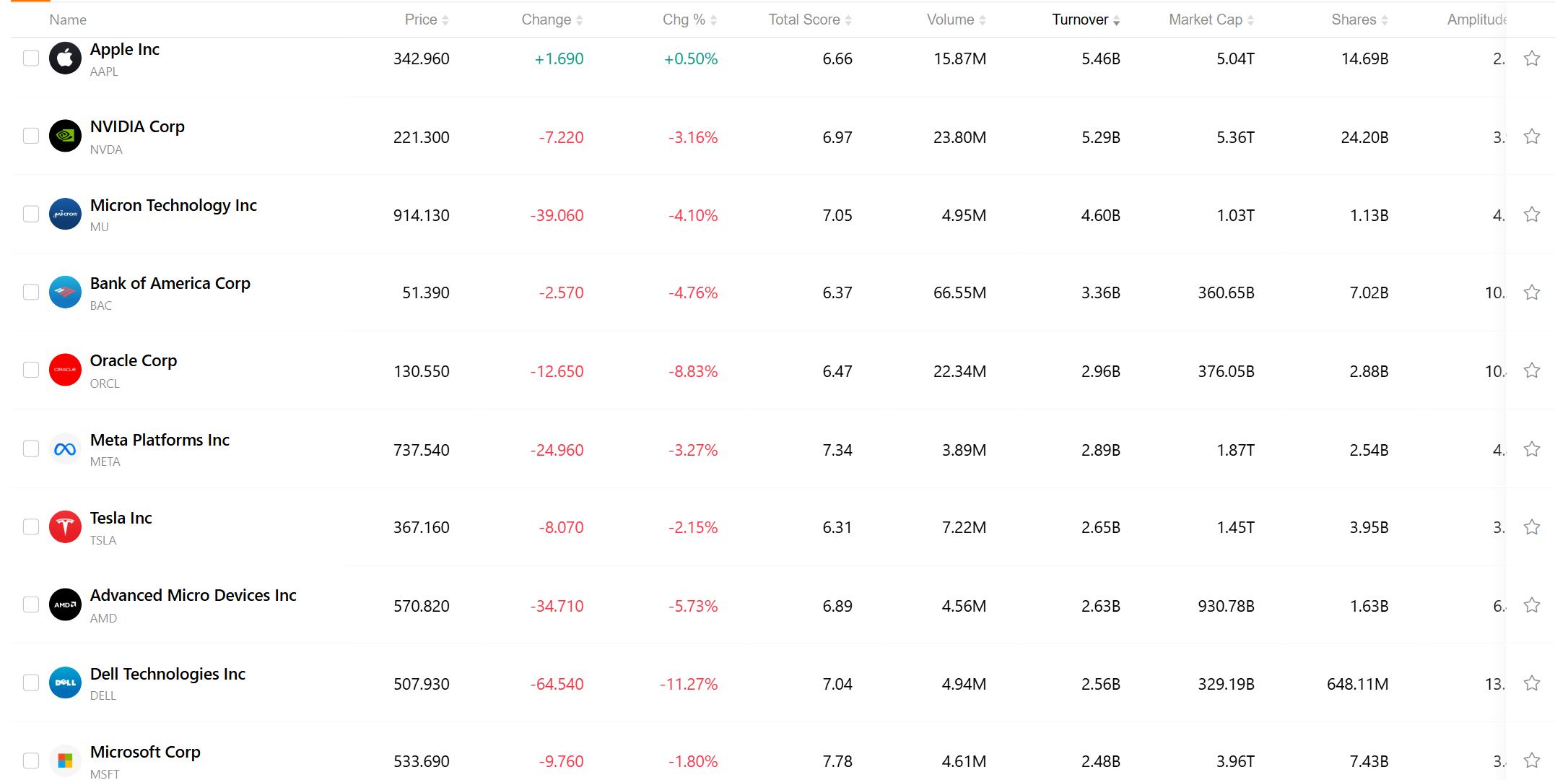Image resolution: width=1568 pixels, height=780 pixels.
Task: Add Tesla Inc to favorites via star
Action: pos(1531,527)
